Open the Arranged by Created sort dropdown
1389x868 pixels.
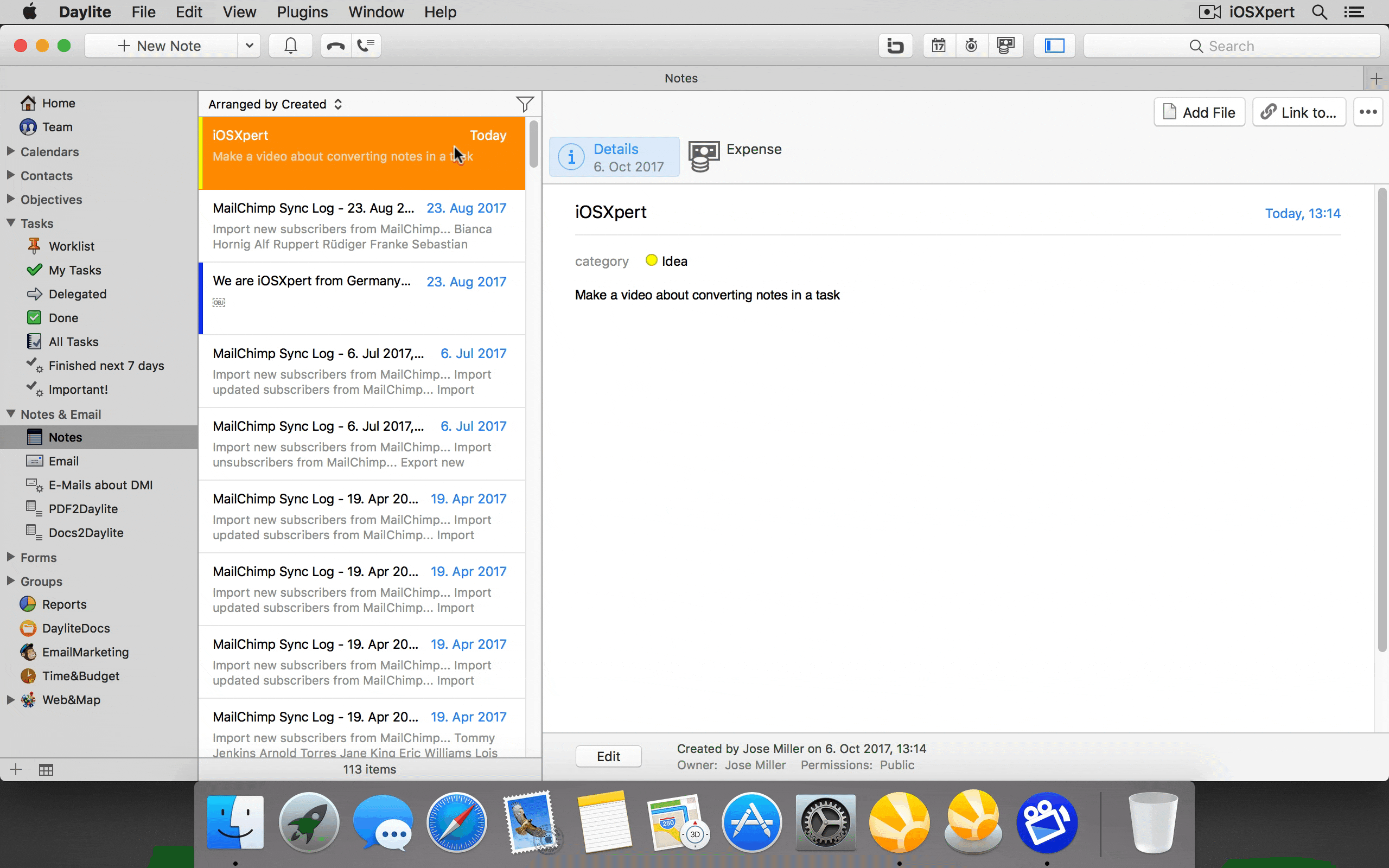275,104
